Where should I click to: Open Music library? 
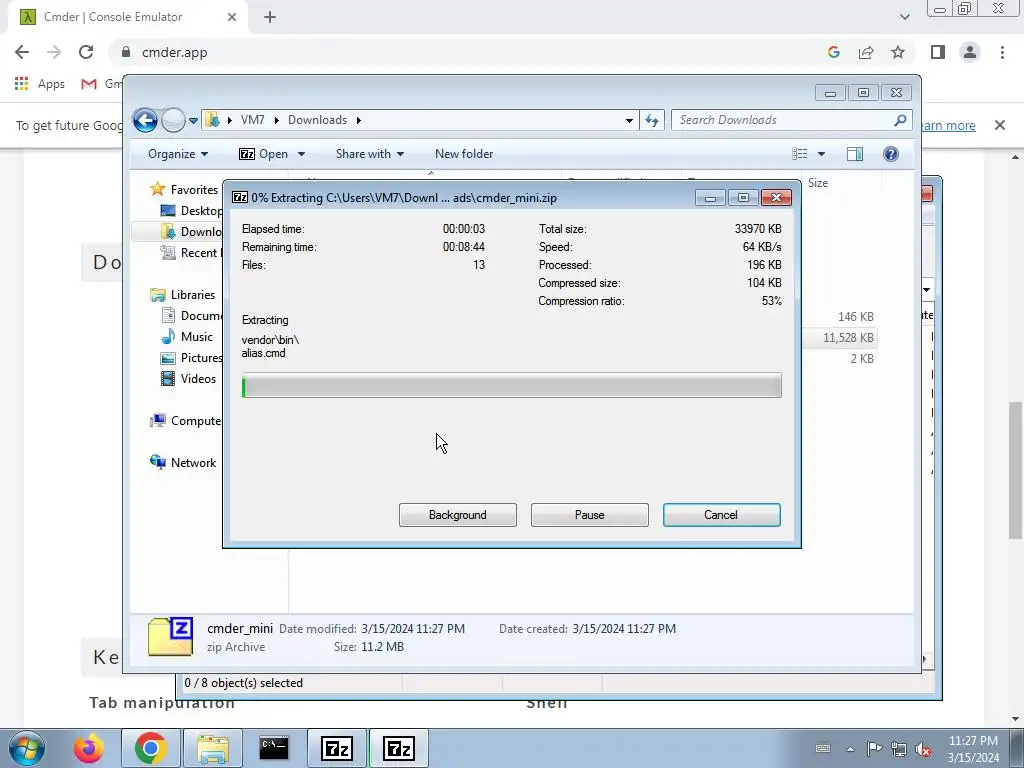coord(187,336)
